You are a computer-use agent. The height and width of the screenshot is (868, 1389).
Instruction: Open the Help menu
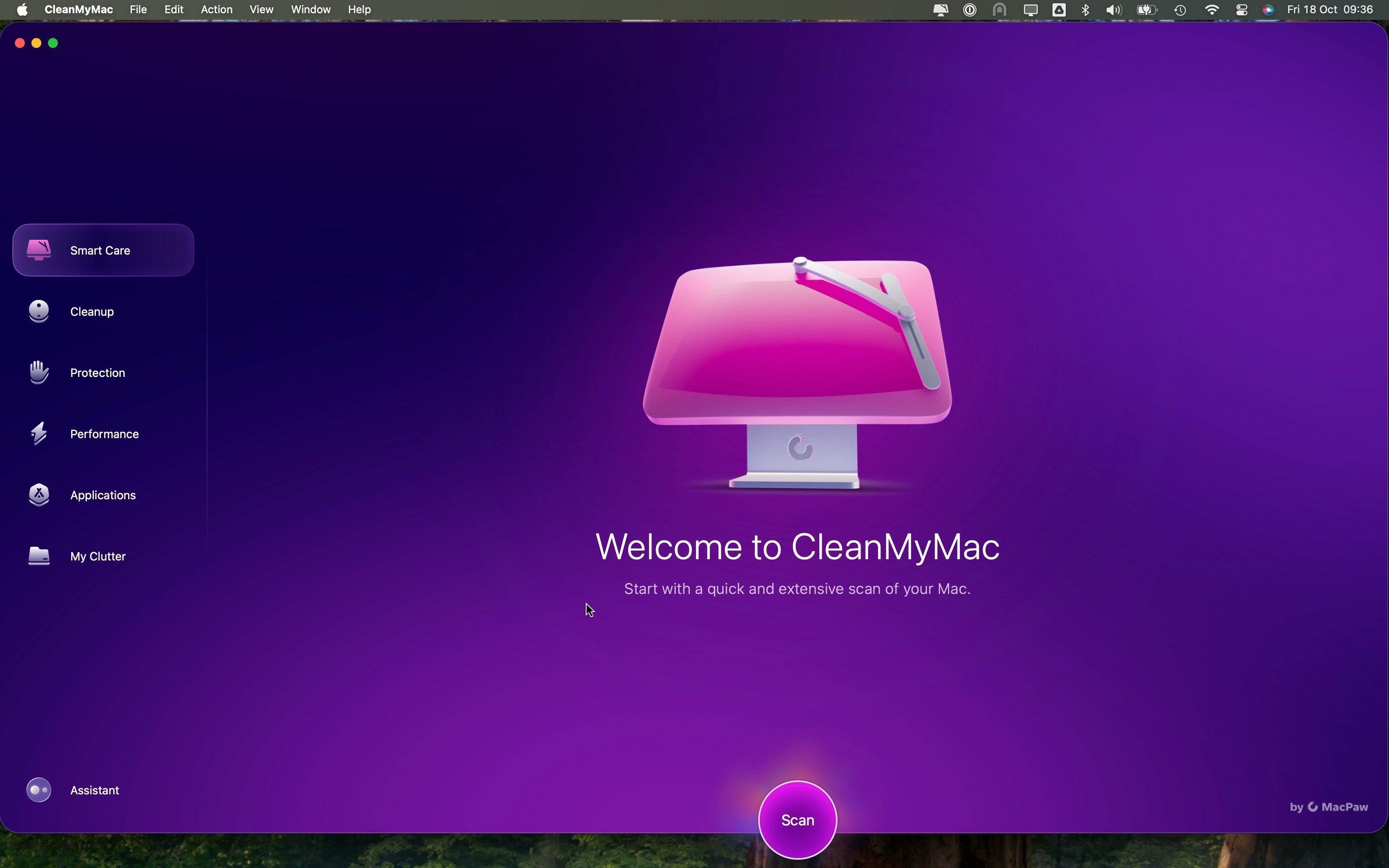[360, 10]
